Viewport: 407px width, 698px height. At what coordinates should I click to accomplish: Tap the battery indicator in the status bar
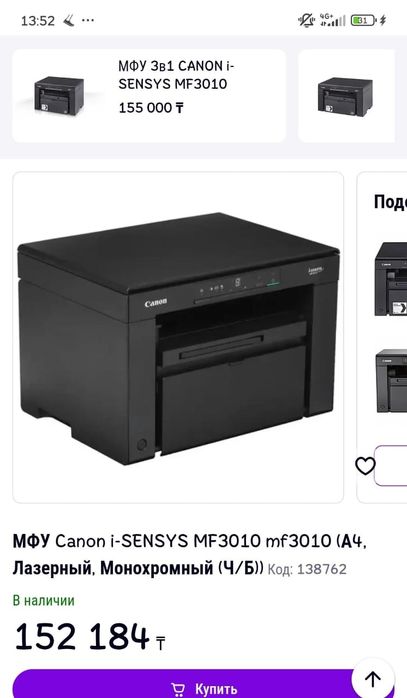click(x=363, y=20)
